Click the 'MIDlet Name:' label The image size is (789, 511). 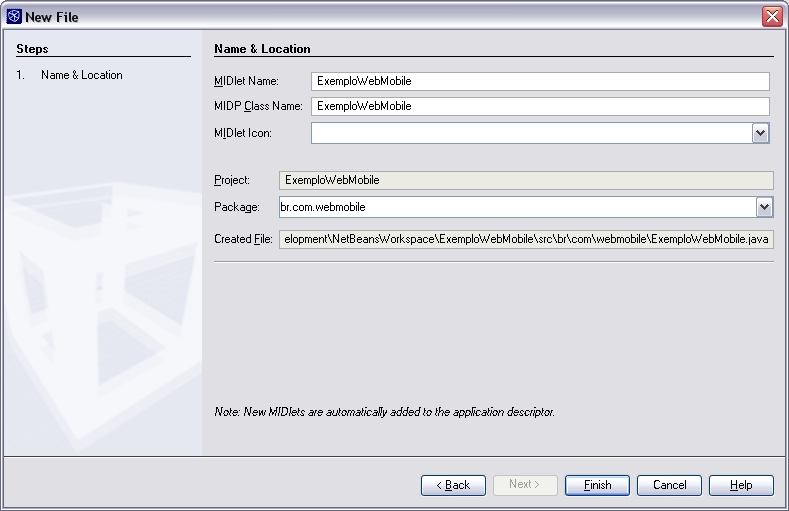[246, 82]
